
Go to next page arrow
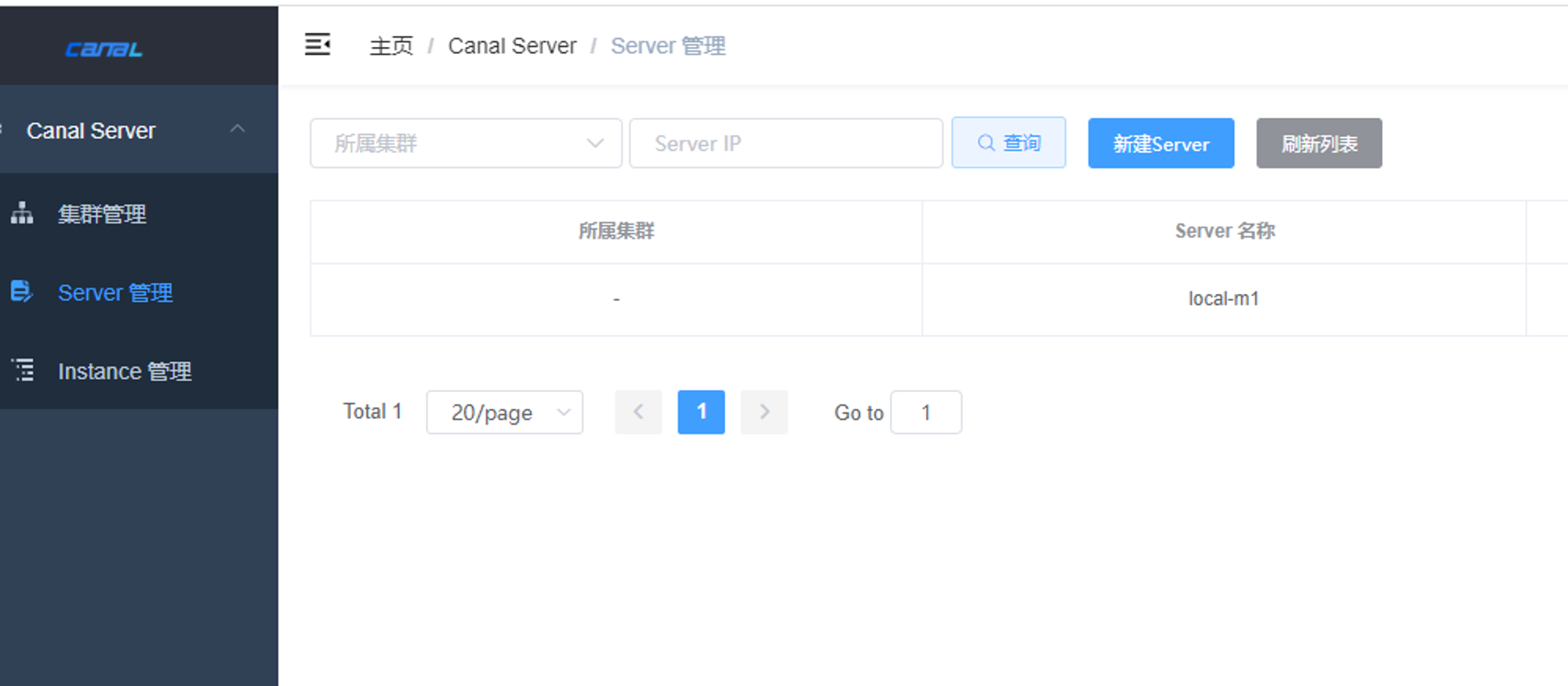(x=764, y=412)
